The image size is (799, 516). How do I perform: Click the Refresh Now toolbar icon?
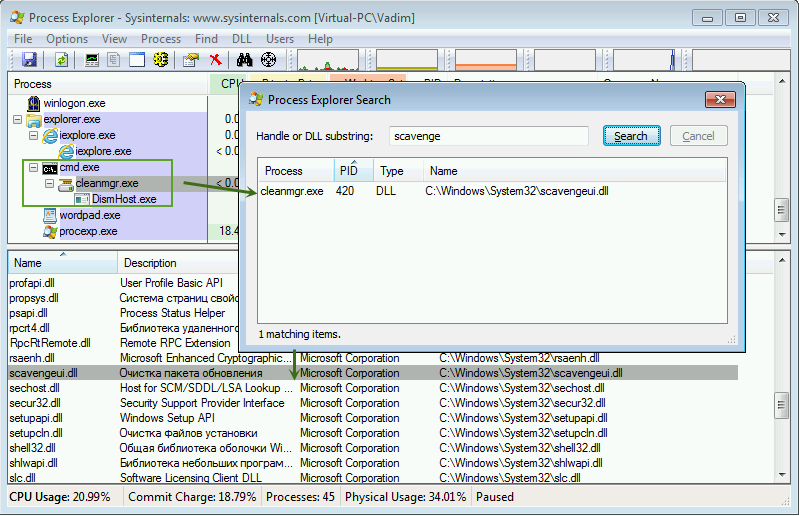61,60
